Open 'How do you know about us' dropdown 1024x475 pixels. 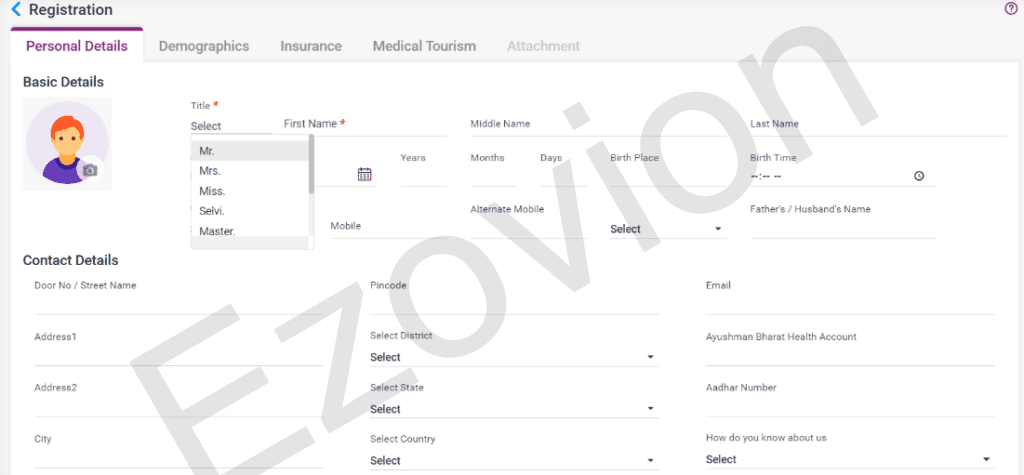point(848,460)
